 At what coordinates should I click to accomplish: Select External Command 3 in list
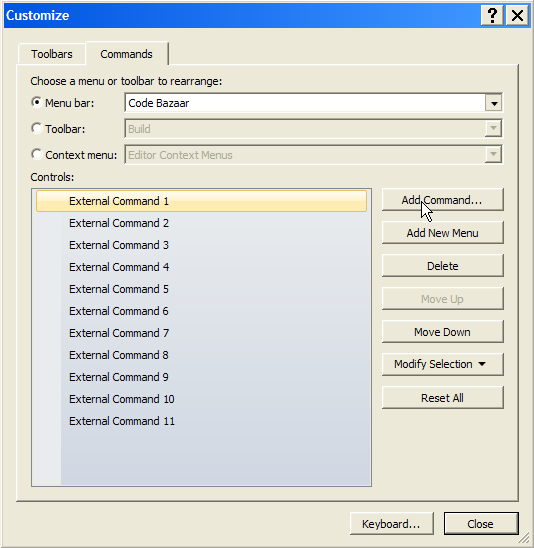click(x=201, y=245)
